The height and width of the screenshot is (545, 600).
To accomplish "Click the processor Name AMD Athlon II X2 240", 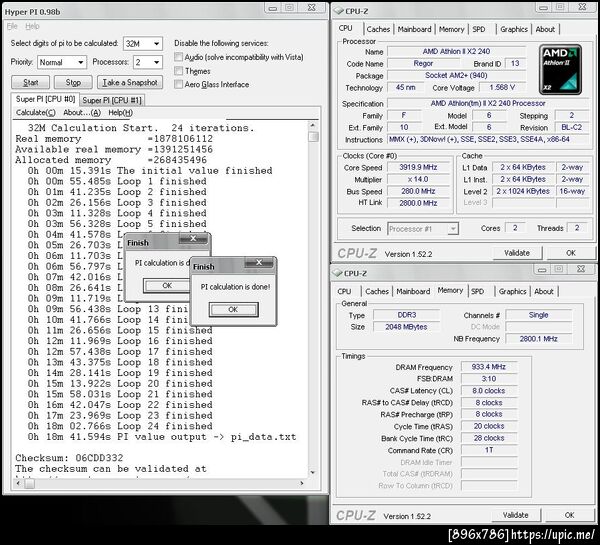I will [x=456, y=51].
